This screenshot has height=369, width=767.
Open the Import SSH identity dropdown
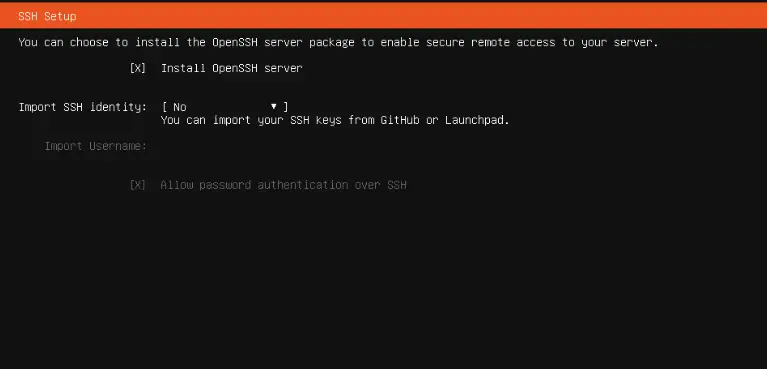[225, 107]
